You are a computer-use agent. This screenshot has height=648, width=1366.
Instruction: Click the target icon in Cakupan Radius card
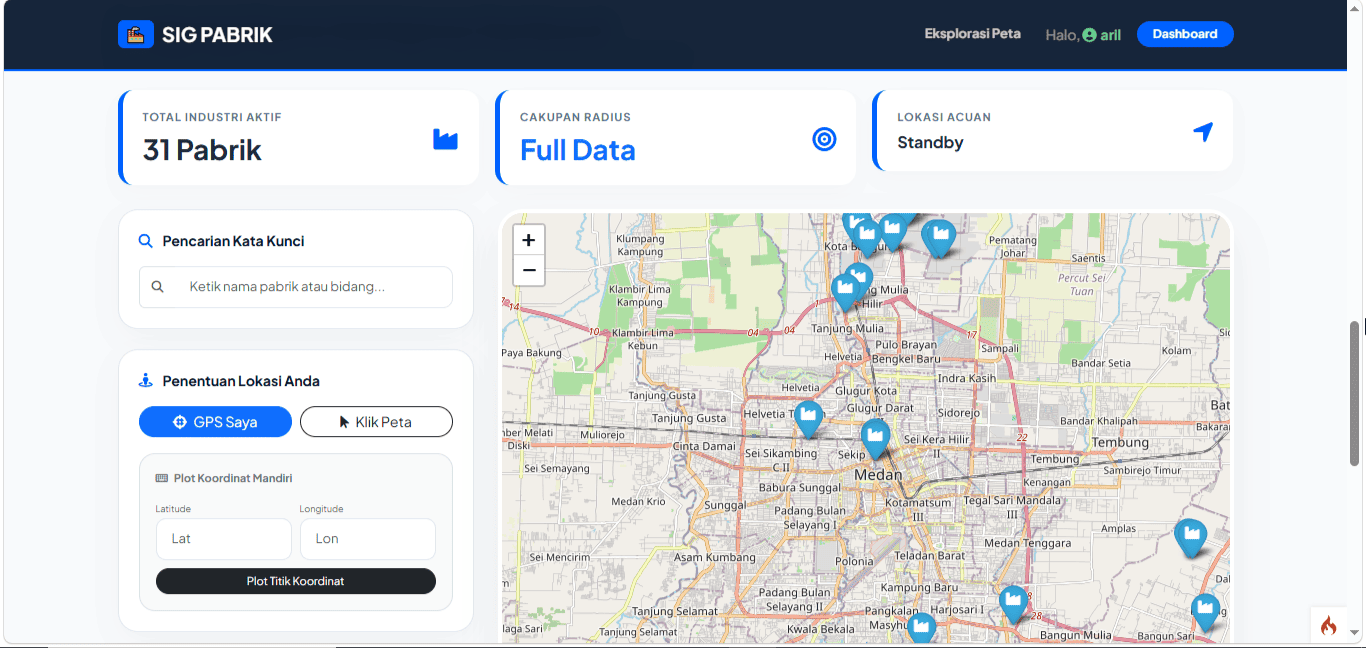point(824,139)
